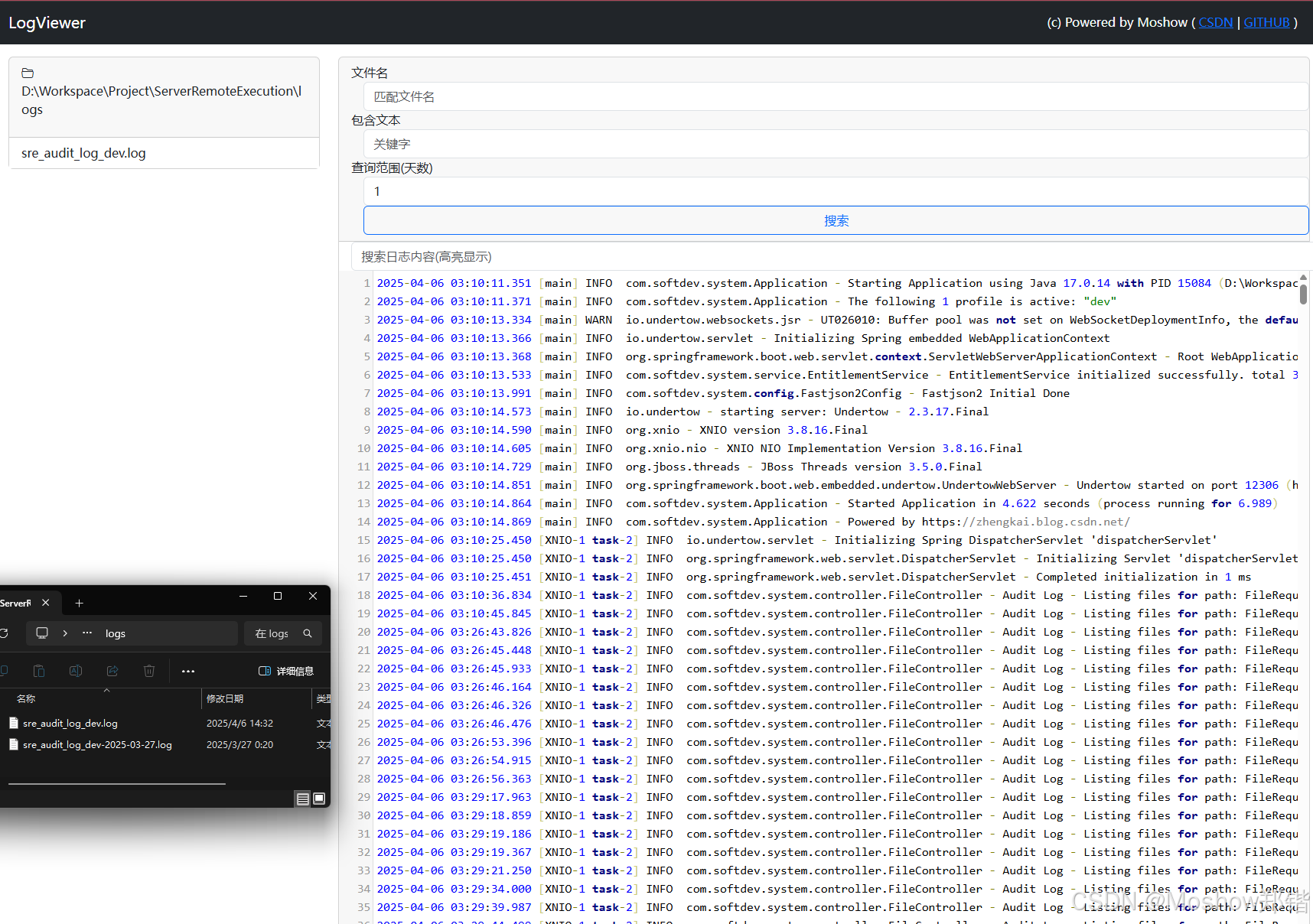Close the ServerR tab in File Explorer
The image size is (1313, 924).
(x=46, y=603)
